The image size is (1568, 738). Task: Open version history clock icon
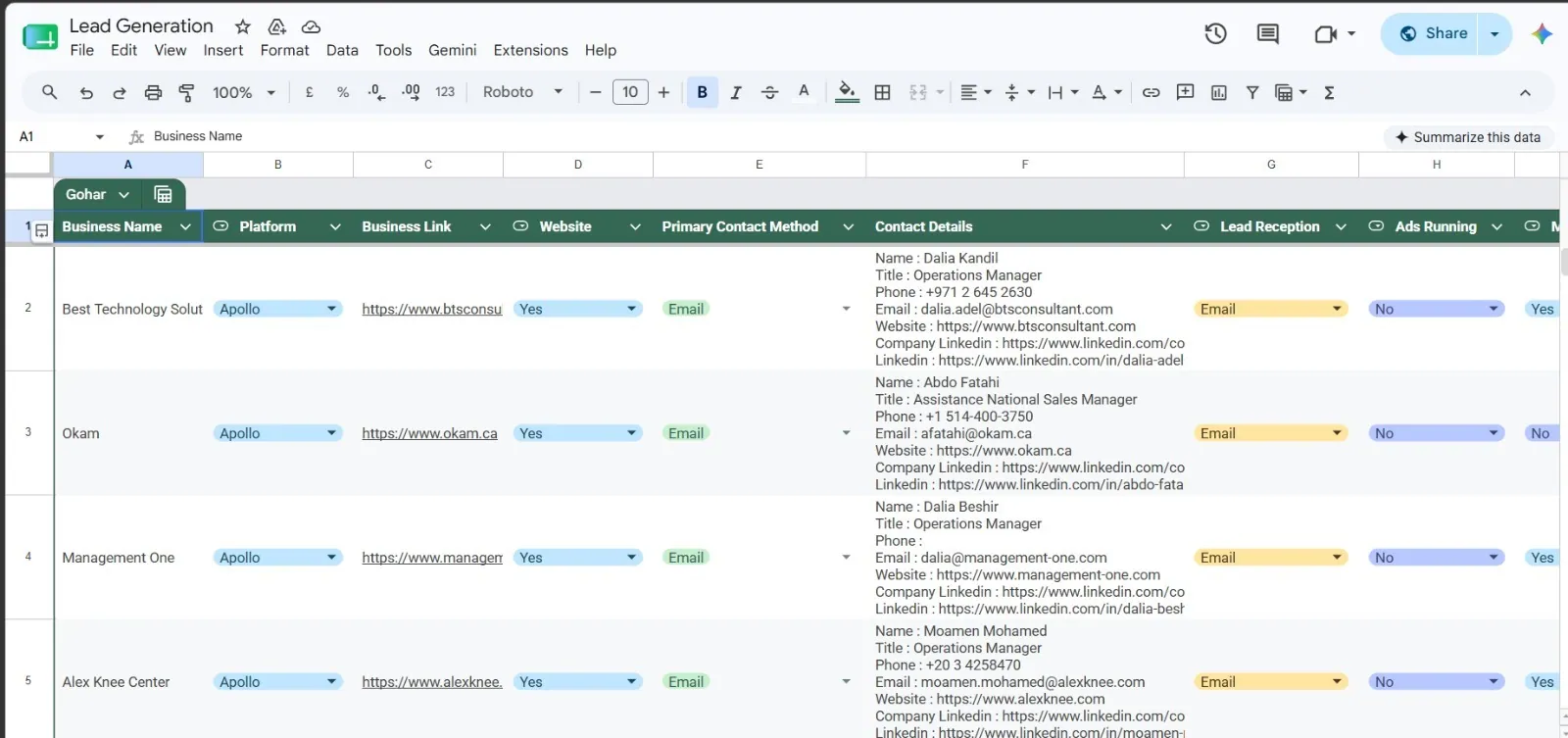click(1215, 33)
